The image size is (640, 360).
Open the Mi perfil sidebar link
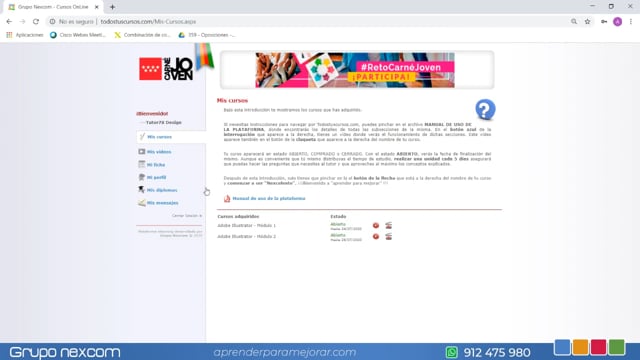point(156,178)
